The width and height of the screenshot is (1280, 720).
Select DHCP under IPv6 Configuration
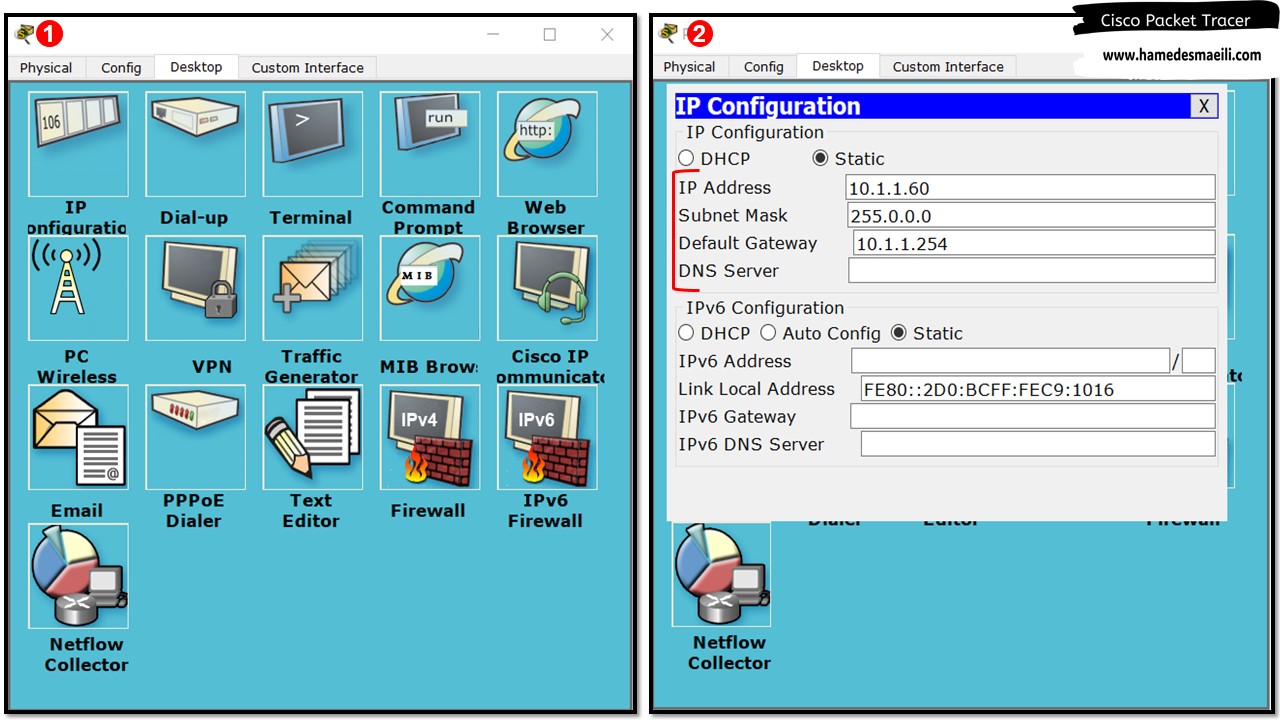coord(686,333)
